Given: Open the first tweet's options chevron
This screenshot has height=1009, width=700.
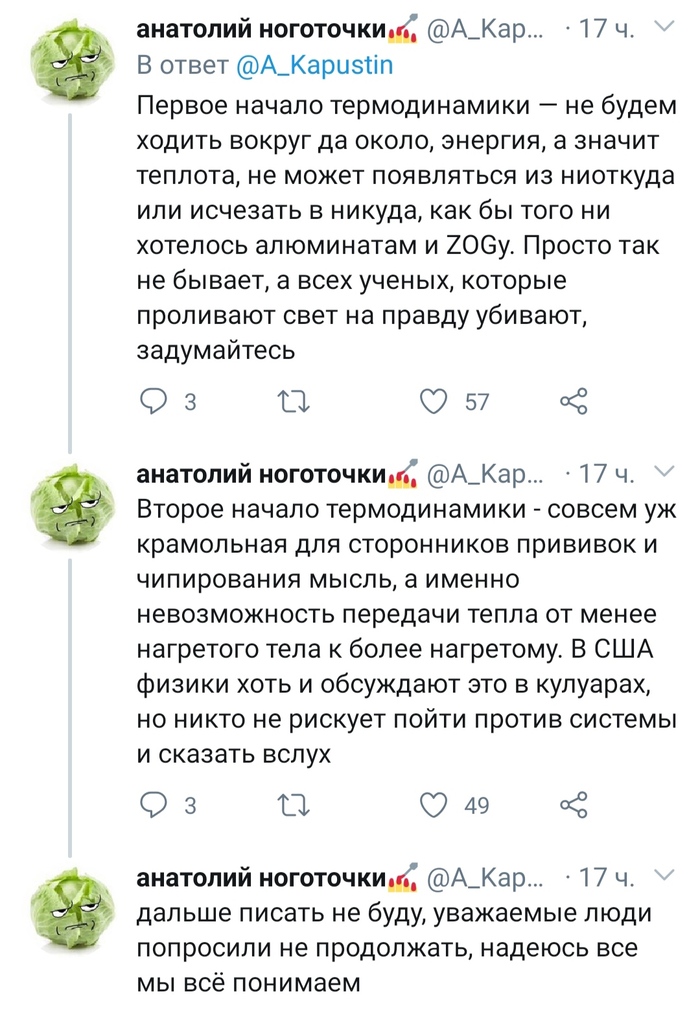Looking at the screenshot, I should tap(666, 30).
